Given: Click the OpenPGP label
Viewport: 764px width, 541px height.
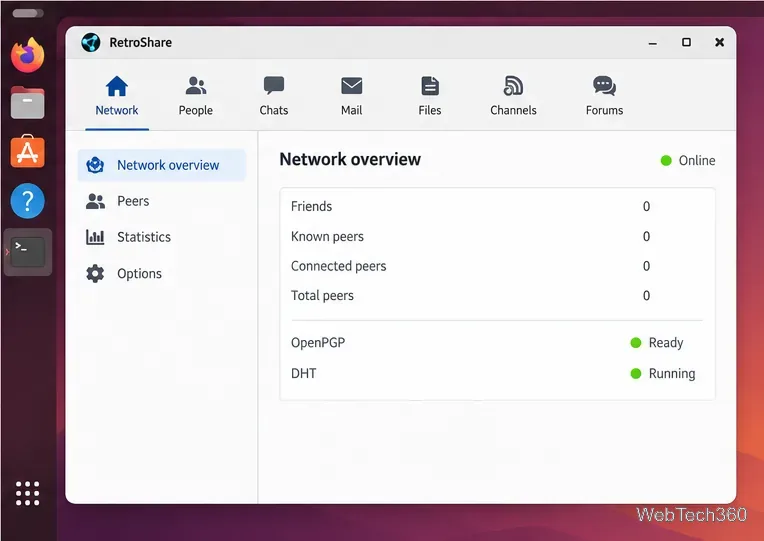Looking at the screenshot, I should [x=318, y=343].
